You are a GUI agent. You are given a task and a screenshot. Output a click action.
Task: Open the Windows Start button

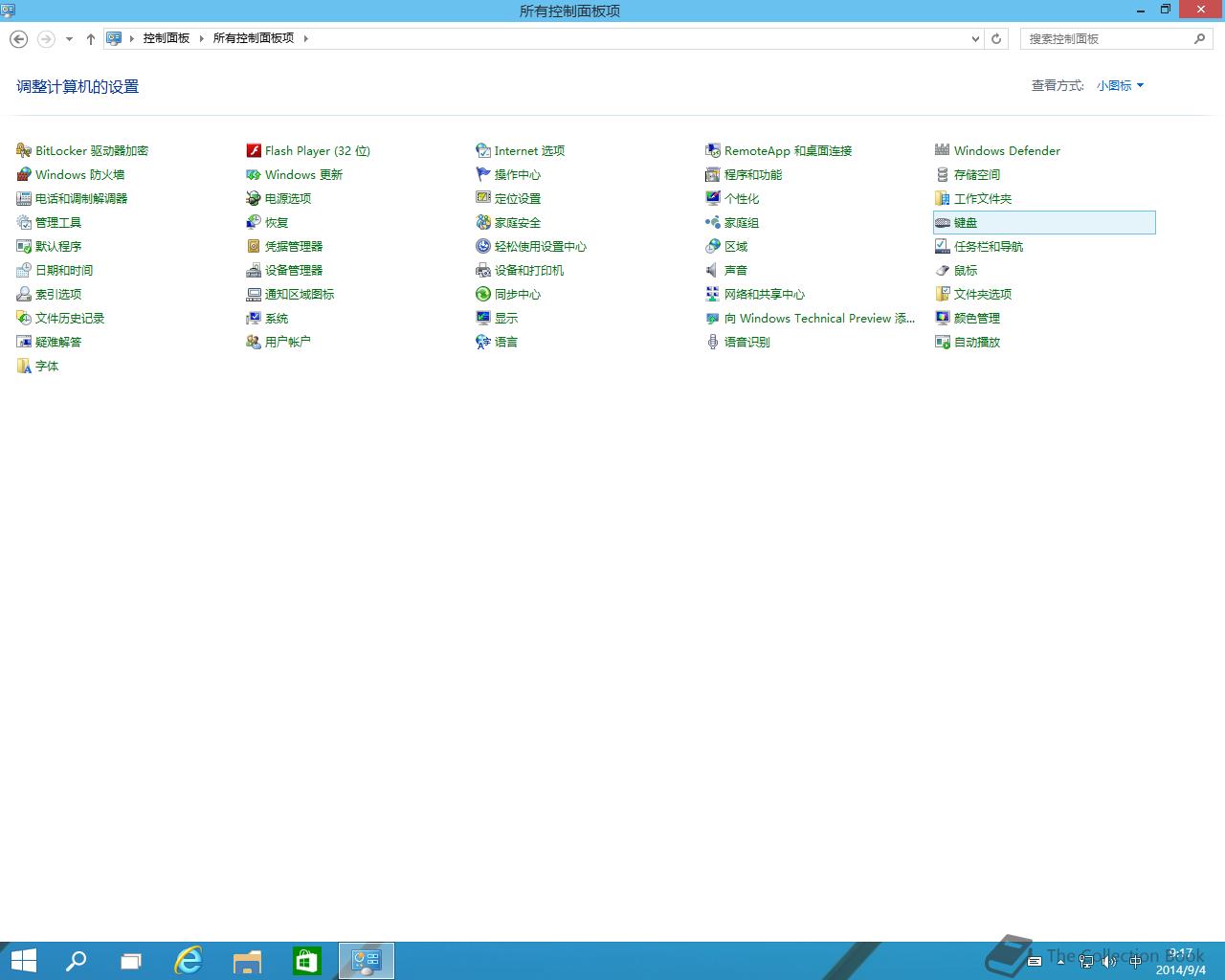(23, 961)
